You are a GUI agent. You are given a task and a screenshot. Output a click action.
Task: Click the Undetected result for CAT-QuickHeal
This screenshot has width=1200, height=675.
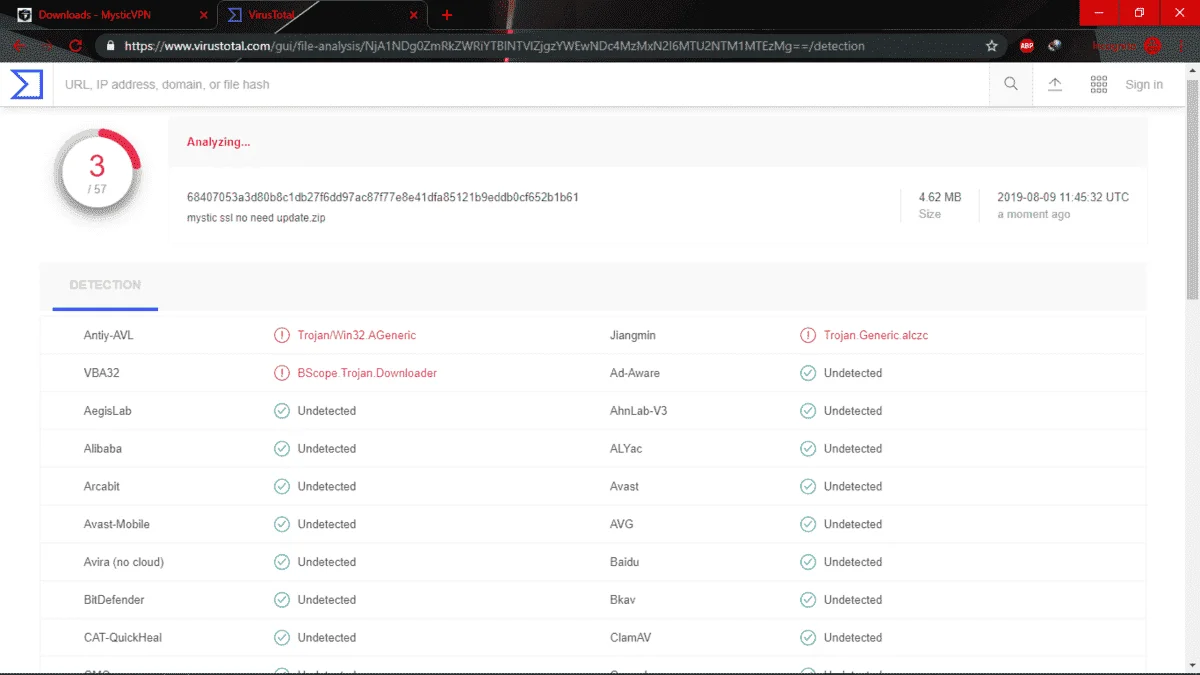pos(327,638)
